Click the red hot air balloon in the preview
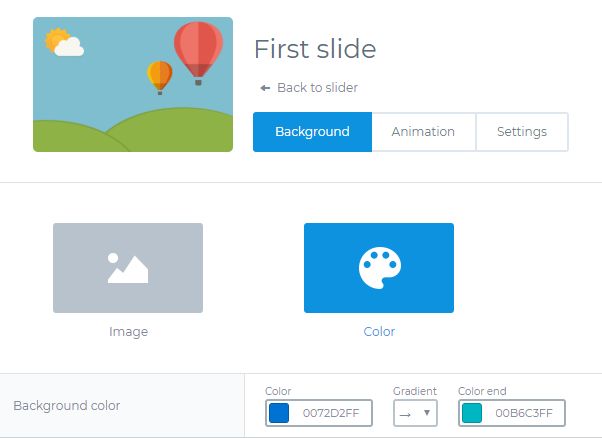602x438 pixels. tap(197, 48)
